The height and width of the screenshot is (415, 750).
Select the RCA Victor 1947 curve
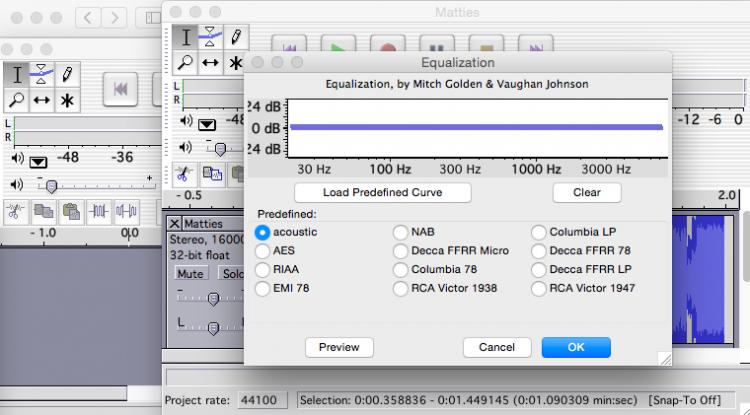point(539,288)
